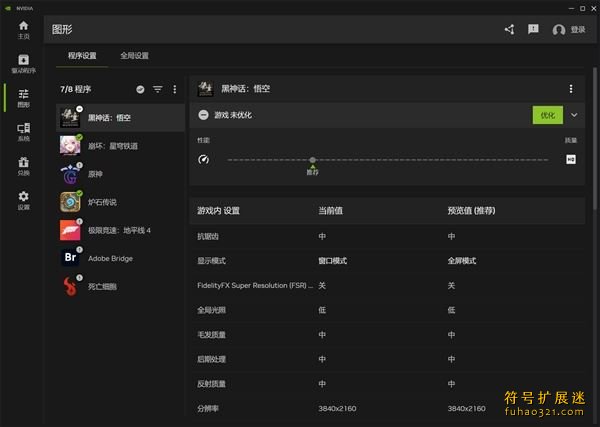Switch to 全局设置 tab
The width and height of the screenshot is (600, 427).
click(x=134, y=56)
